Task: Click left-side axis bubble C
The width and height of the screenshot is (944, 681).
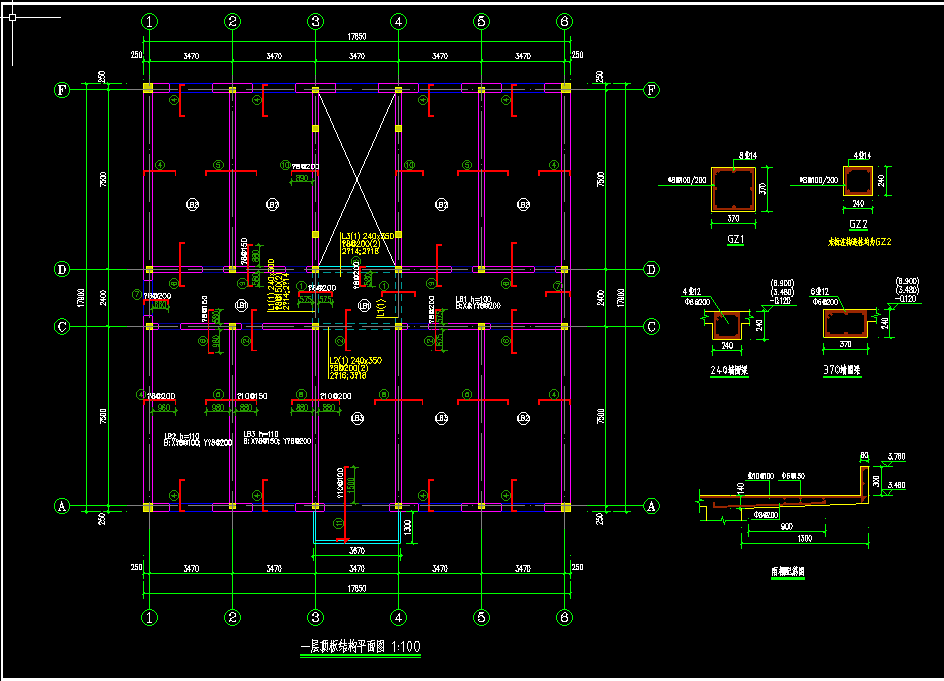Action: (x=62, y=327)
